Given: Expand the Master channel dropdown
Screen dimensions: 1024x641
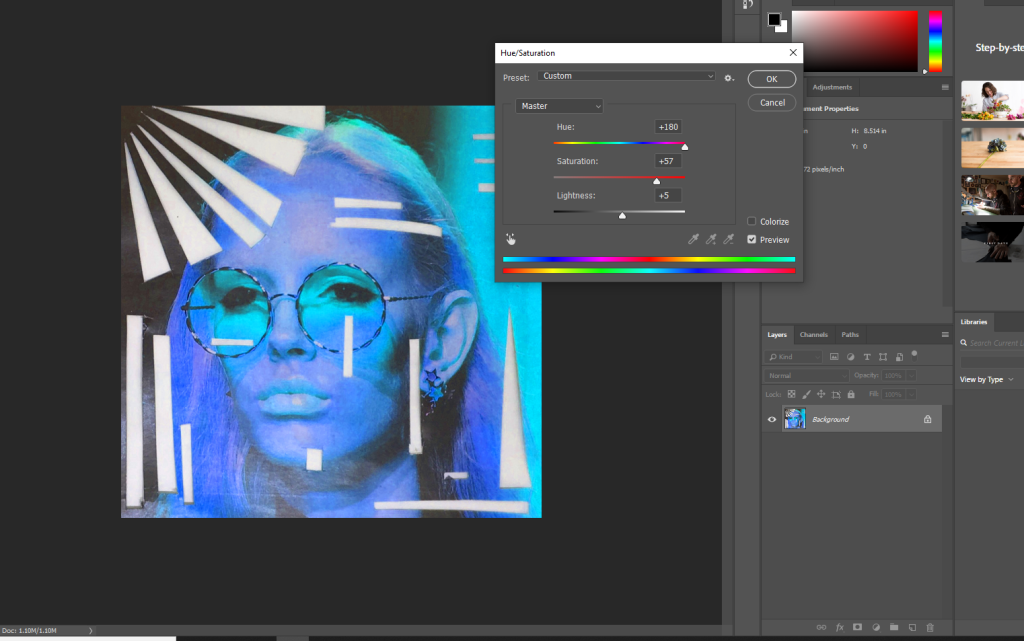Looking at the screenshot, I should pos(560,106).
